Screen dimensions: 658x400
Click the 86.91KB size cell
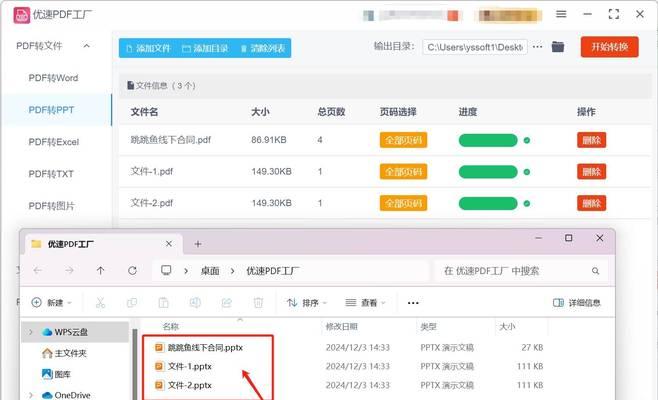pos(269,140)
